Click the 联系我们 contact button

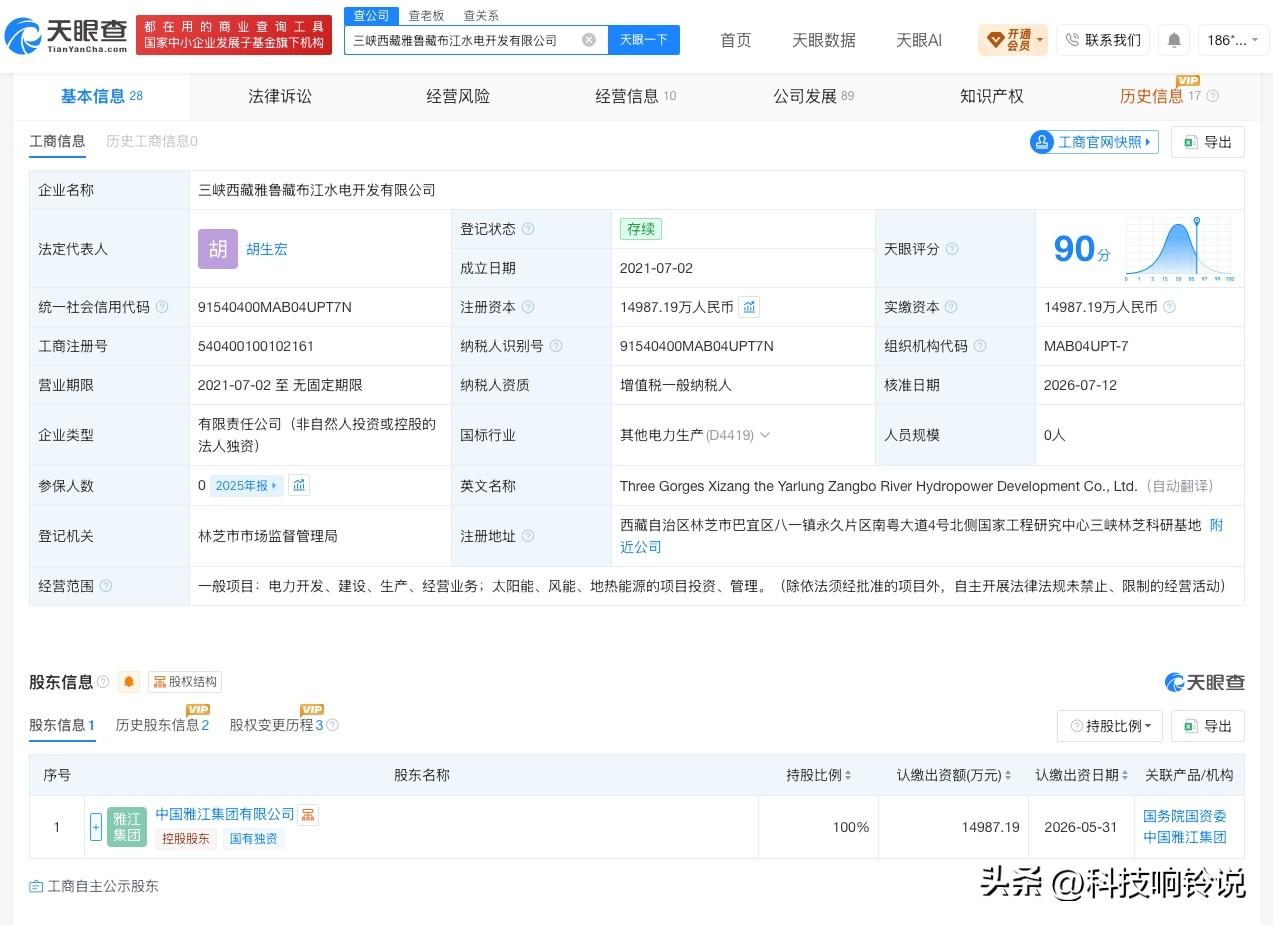click(x=1103, y=40)
